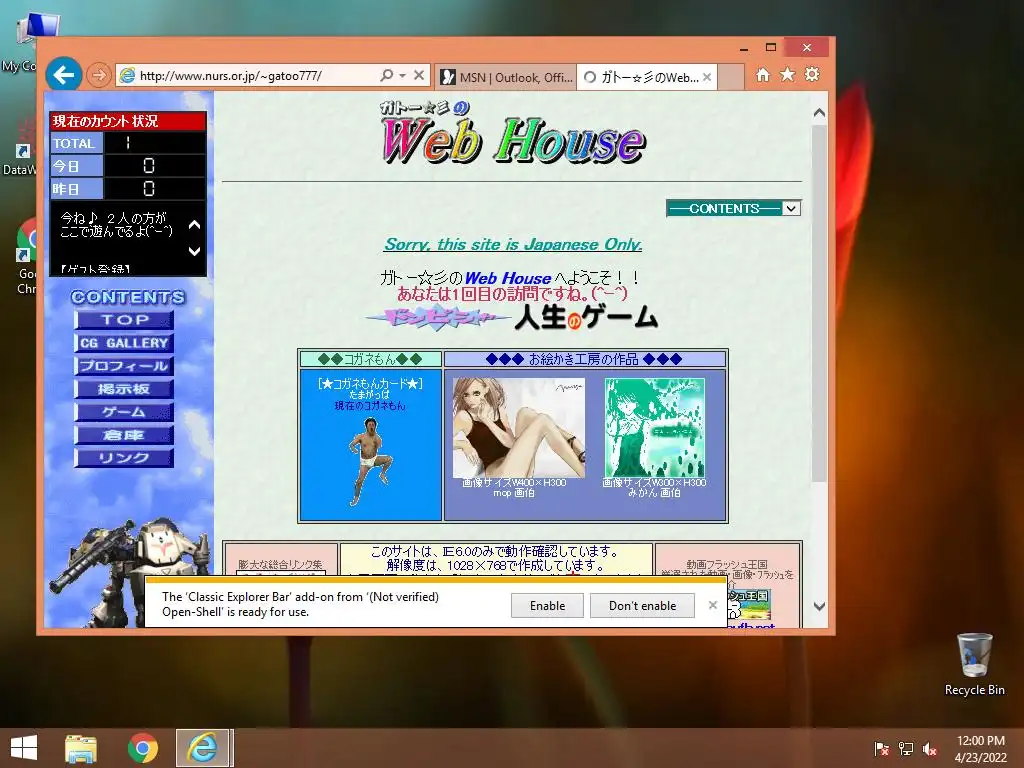Image resolution: width=1024 pixels, height=768 pixels.
Task: Click the お絵かき工房の作品 header
Action: point(584,359)
